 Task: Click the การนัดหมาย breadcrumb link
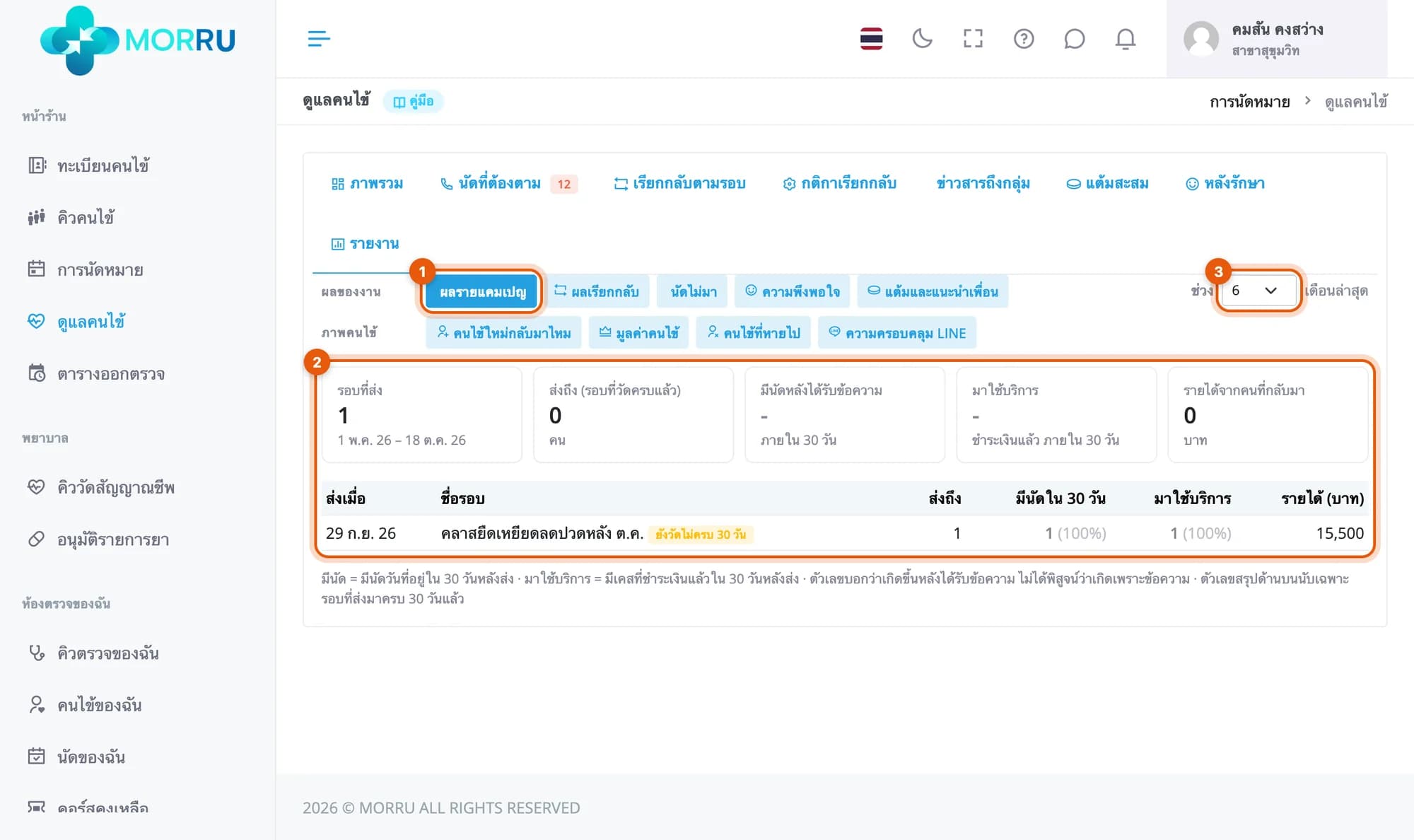(1249, 102)
